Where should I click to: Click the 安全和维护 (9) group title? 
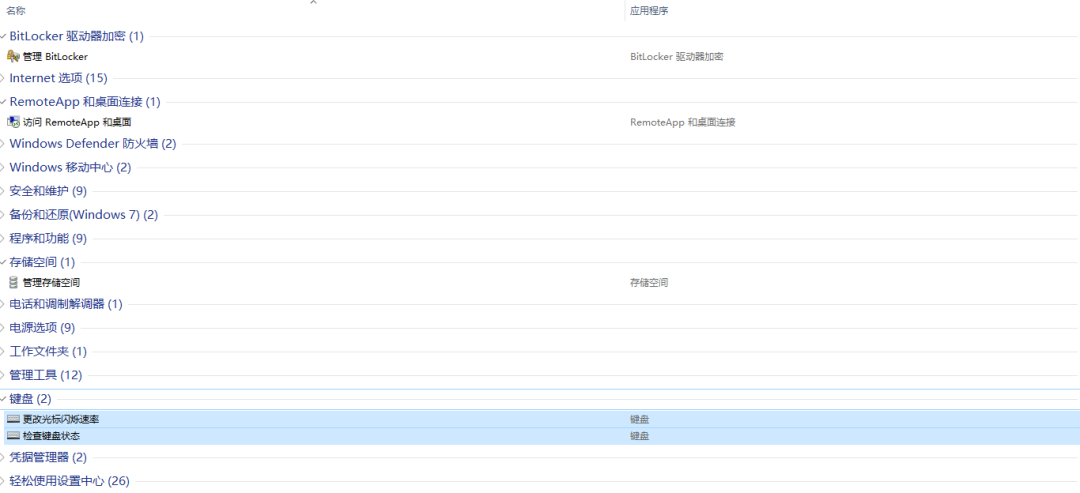[x=48, y=191]
